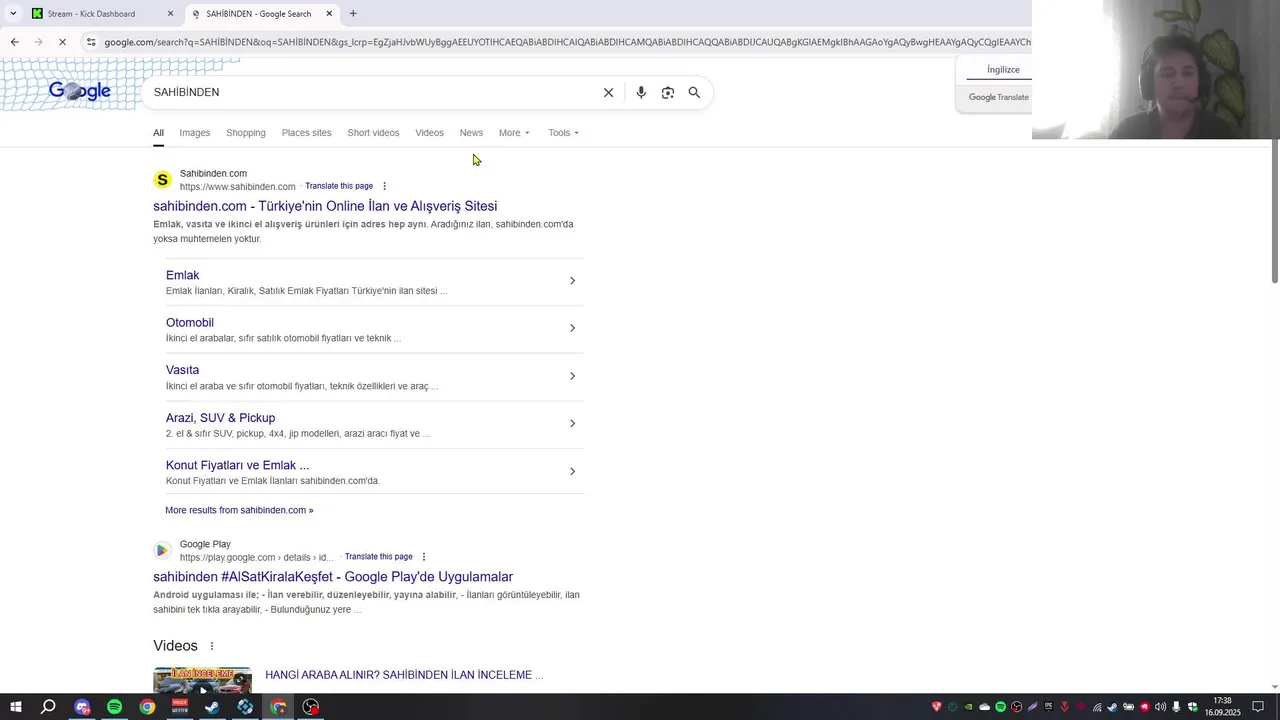Start voice search with the microphone icon
This screenshot has width=1280, height=720.
point(641,92)
